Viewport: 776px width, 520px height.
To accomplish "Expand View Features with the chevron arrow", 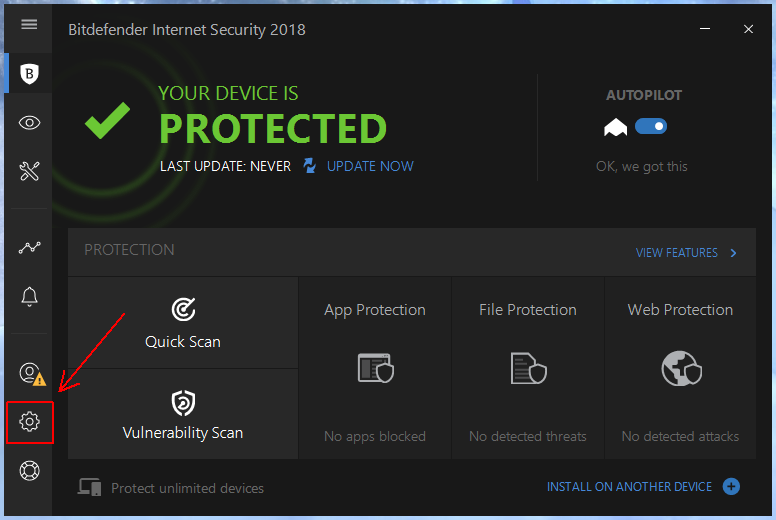I will [x=733, y=253].
